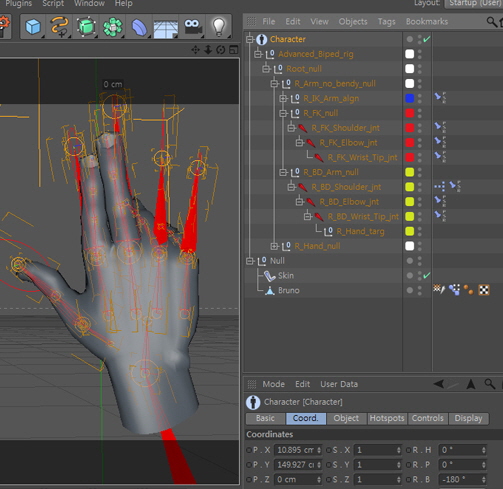Click the Character object icon in tree
The width and height of the screenshot is (503, 489).
(262, 39)
